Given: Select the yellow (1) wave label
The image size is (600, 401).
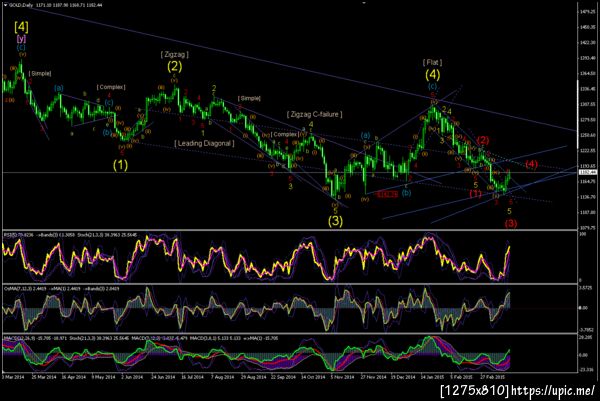Looking at the screenshot, I should 120,165.
